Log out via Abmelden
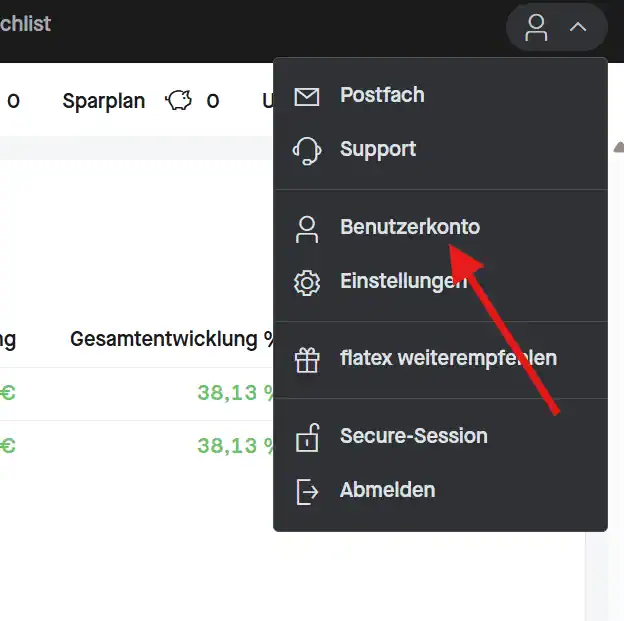Screen dimensions: 624x621 [388, 490]
